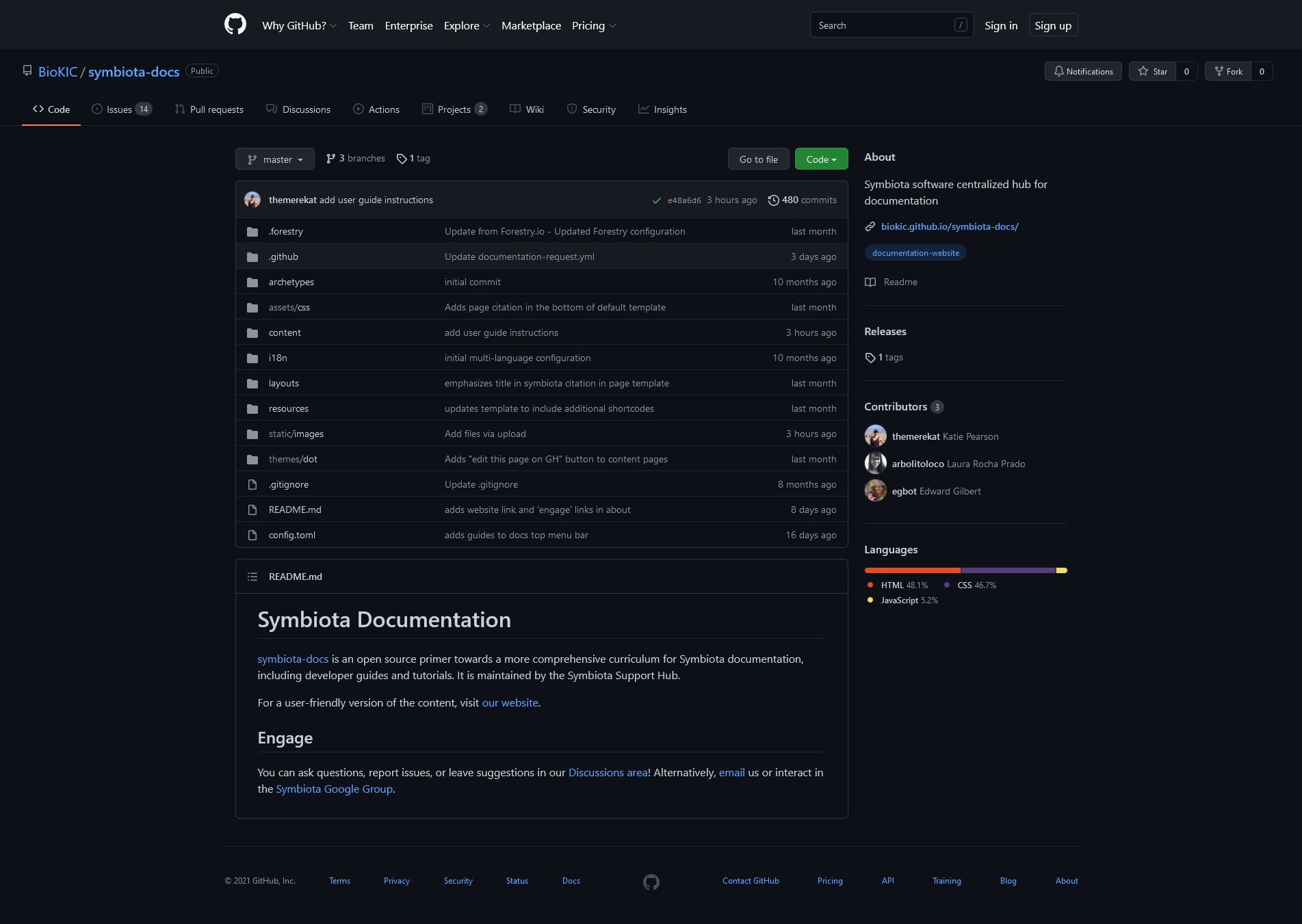1302x924 pixels.
Task: Click the green commit status checkmark
Action: coord(657,200)
